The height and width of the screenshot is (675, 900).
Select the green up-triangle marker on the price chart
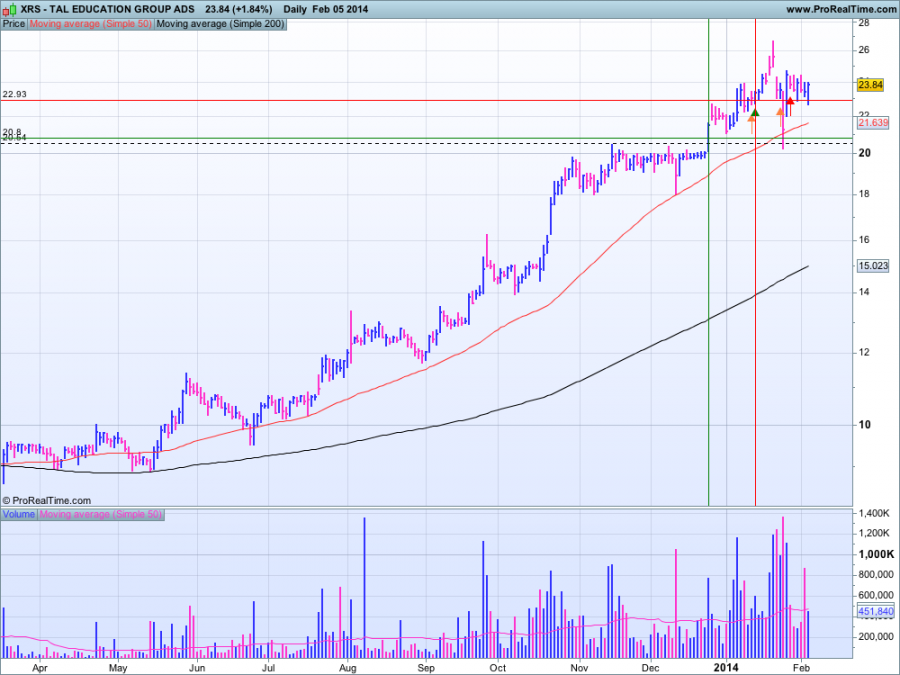755,113
